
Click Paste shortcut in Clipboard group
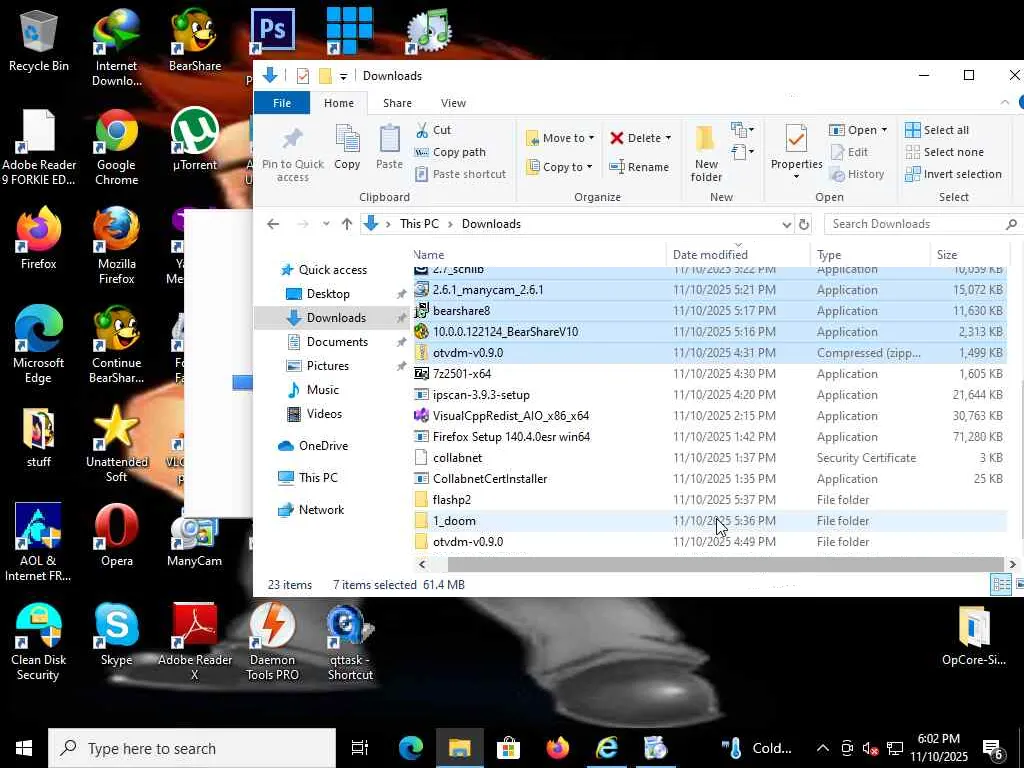pyautogui.click(x=460, y=174)
